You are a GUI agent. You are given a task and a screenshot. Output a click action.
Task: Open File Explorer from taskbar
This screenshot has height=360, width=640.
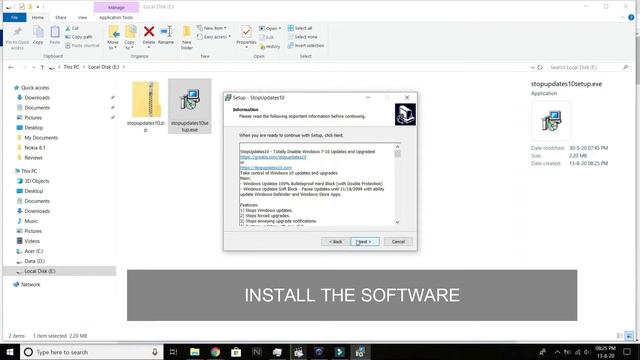coord(195,352)
